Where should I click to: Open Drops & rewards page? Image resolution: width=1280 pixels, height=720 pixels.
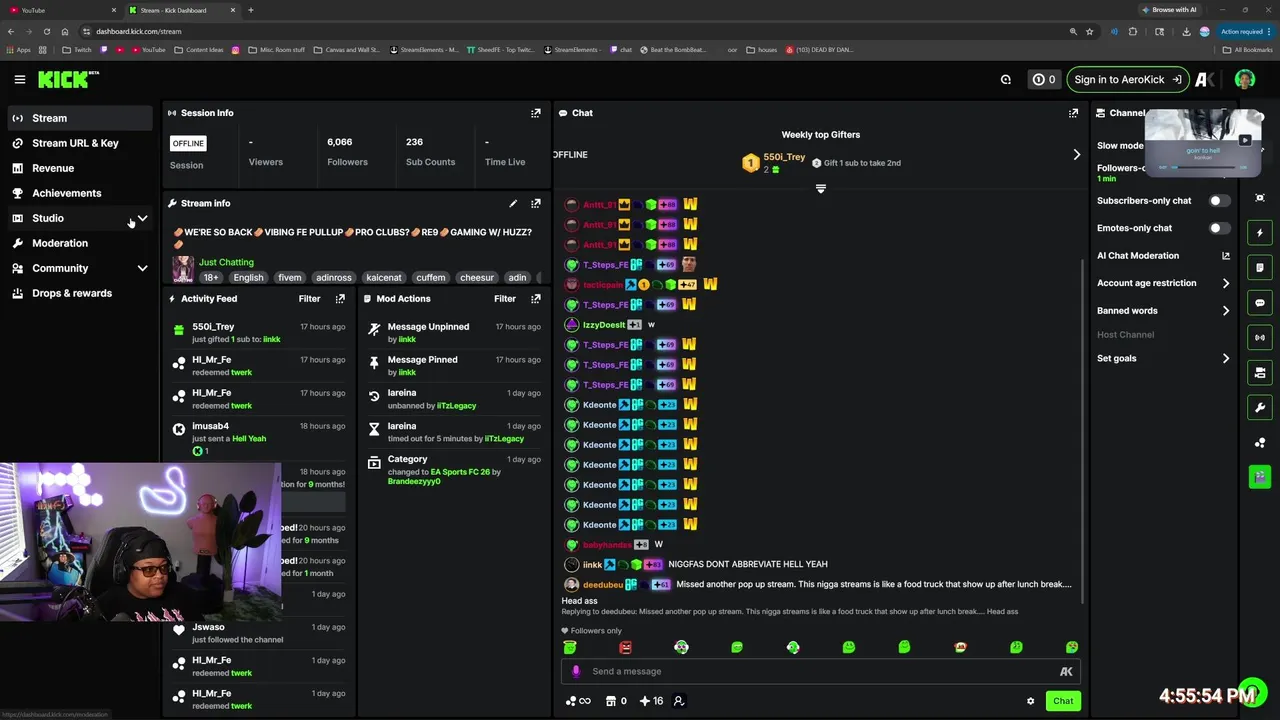[x=80, y=293]
